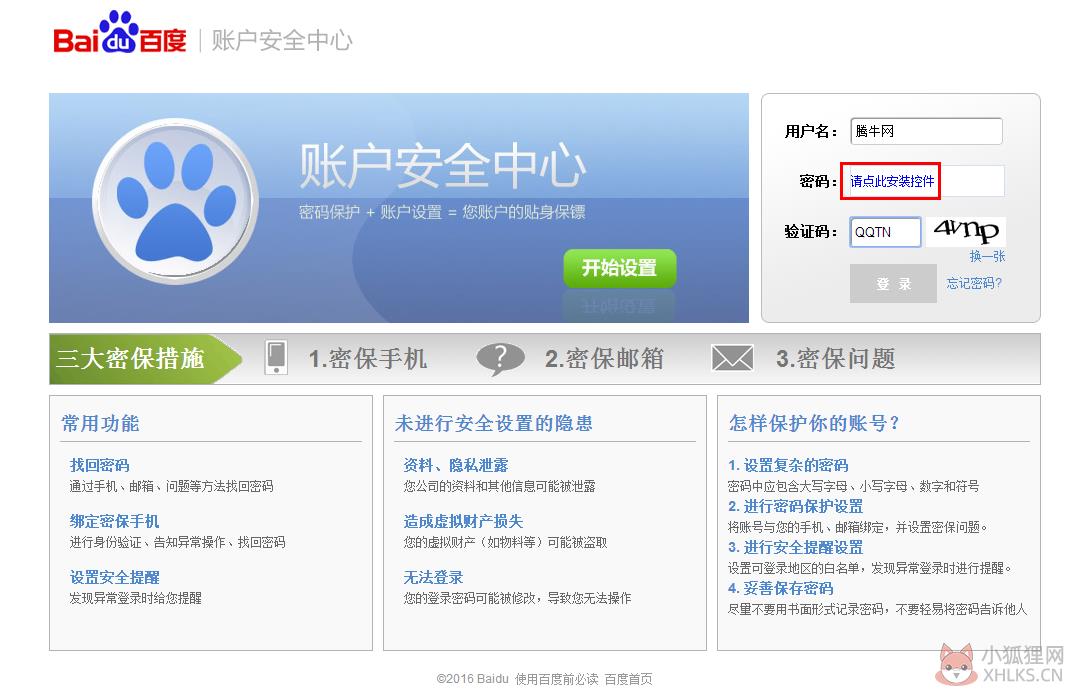Screen dimensions: 1074x691
Task: Click the green 开始设置 button
Action: pyautogui.click(x=620, y=268)
